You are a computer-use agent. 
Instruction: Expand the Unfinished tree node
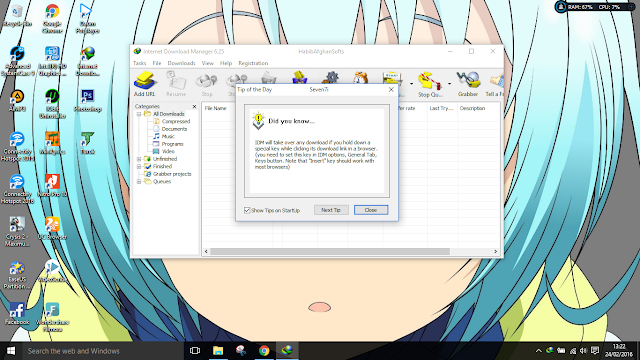point(139,159)
